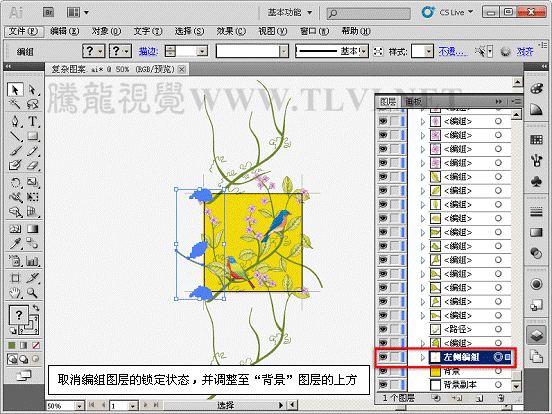Click the 描边 stroke link
Viewport: 552px width, 414px height.
148,52
